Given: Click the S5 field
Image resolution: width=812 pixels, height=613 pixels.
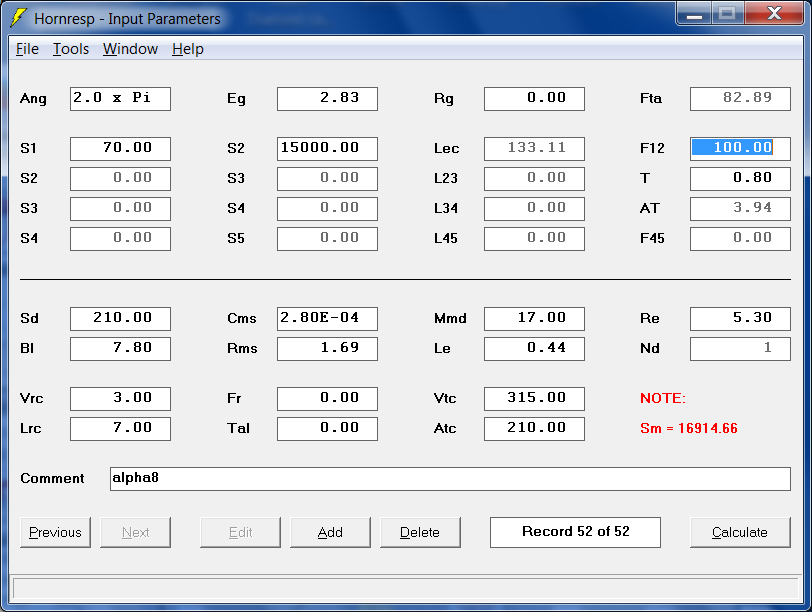Looking at the screenshot, I should click(327, 239).
